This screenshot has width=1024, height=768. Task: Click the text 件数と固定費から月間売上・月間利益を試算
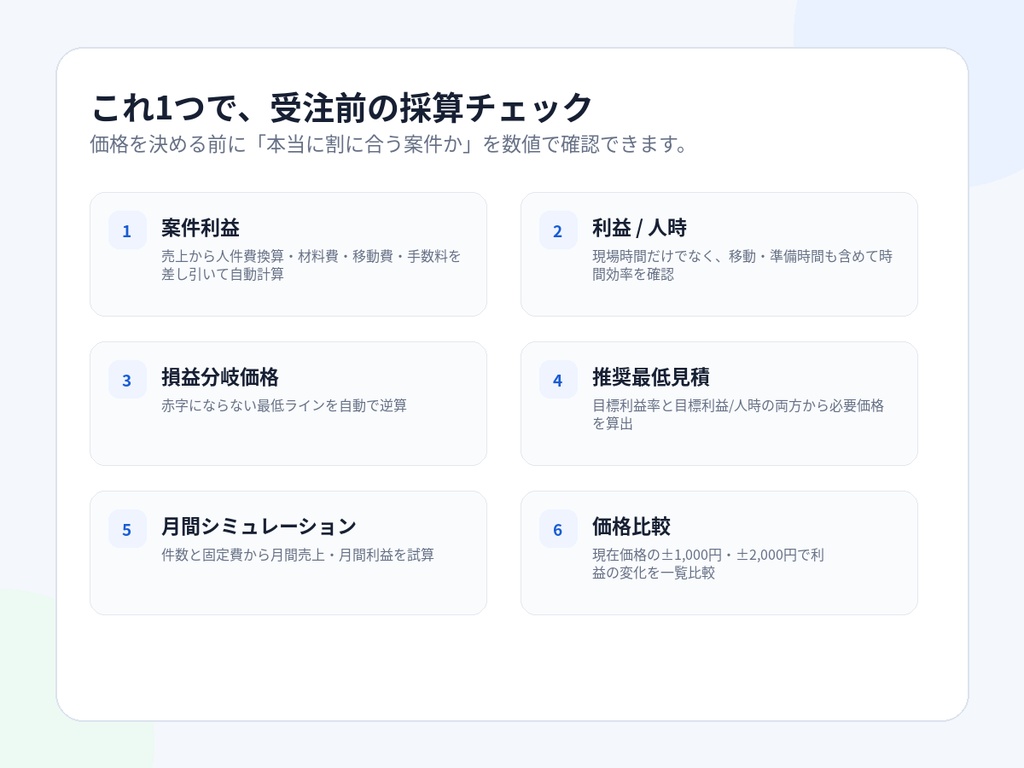pos(298,555)
